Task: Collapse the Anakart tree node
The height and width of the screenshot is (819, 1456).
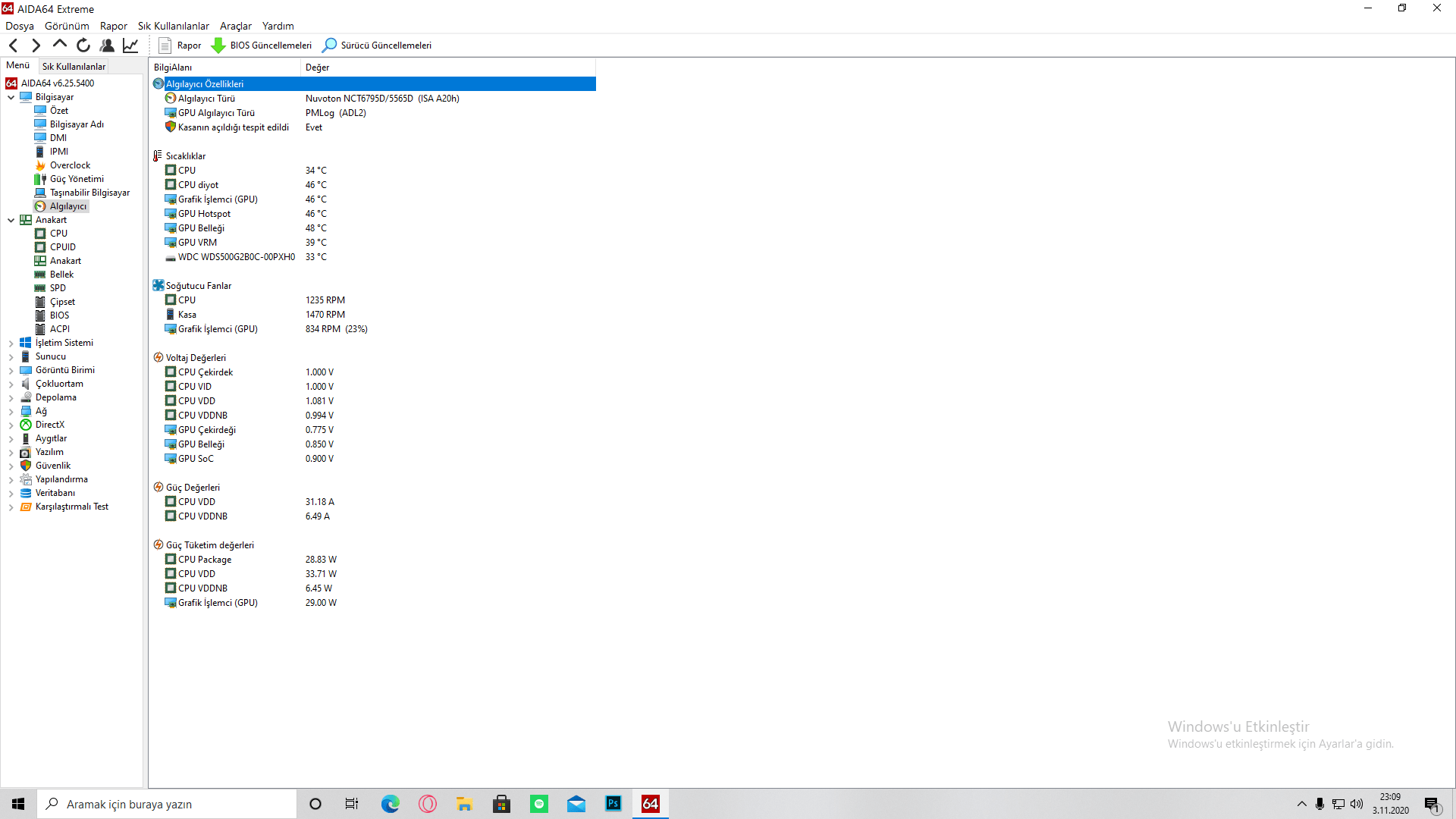Action: (x=11, y=220)
